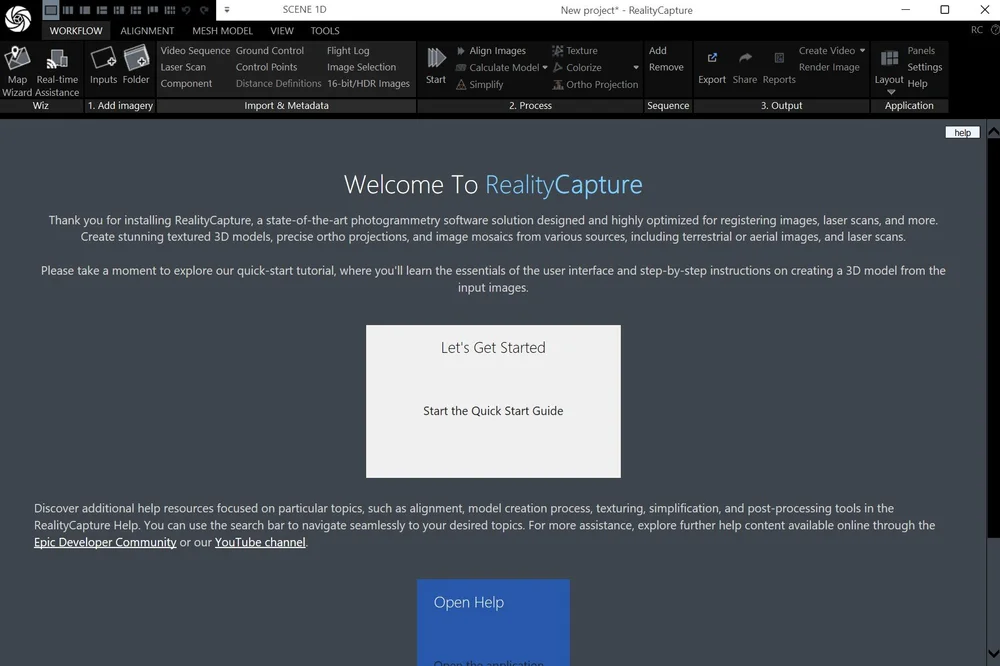Click the Layout grid icon

click(890, 58)
